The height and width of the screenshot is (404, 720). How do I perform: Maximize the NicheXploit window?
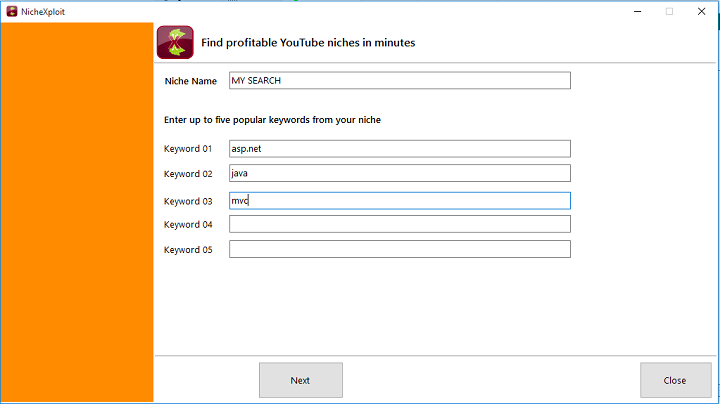669,11
